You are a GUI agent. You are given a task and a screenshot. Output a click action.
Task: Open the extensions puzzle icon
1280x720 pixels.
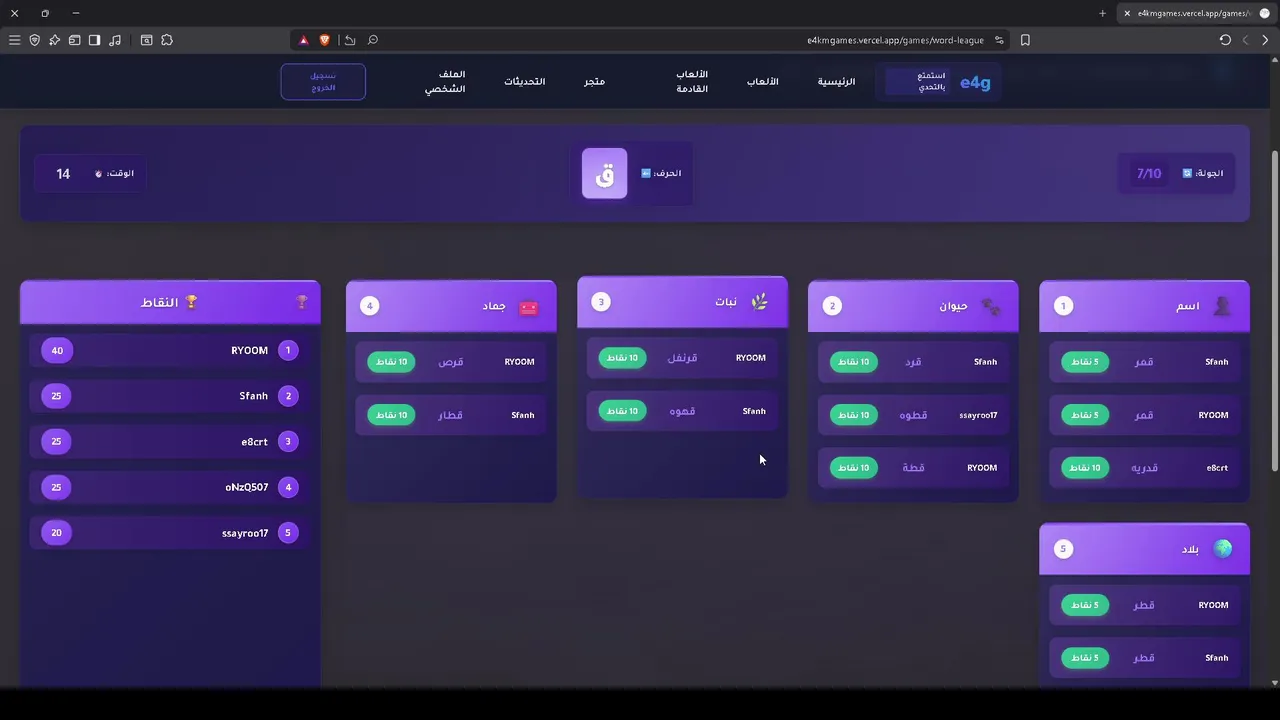click(x=167, y=40)
